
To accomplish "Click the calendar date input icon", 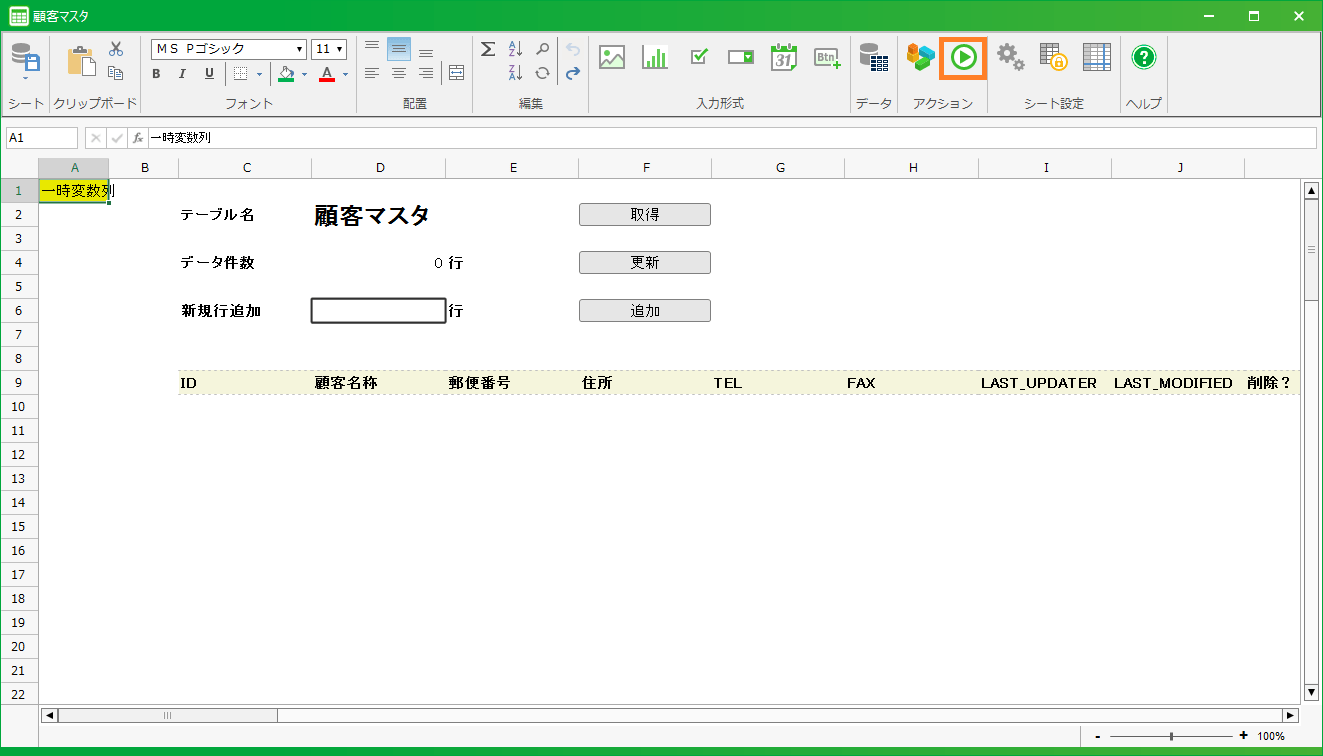I will [784, 58].
